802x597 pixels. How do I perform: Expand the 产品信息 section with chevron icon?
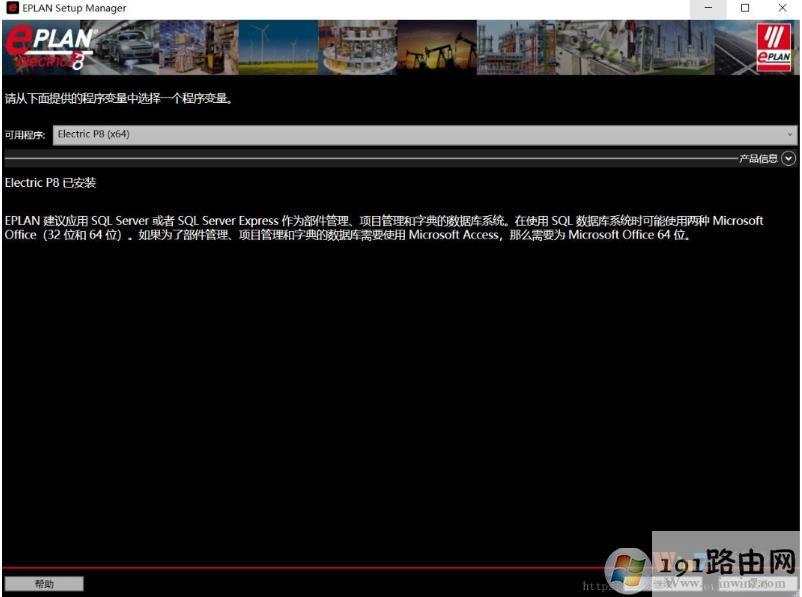click(x=789, y=158)
